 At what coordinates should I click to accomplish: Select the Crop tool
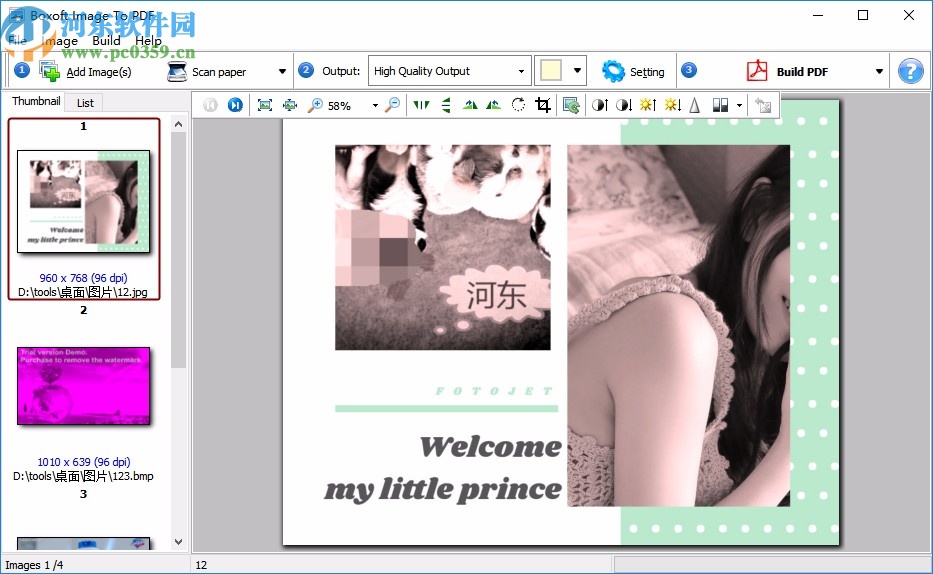point(542,105)
